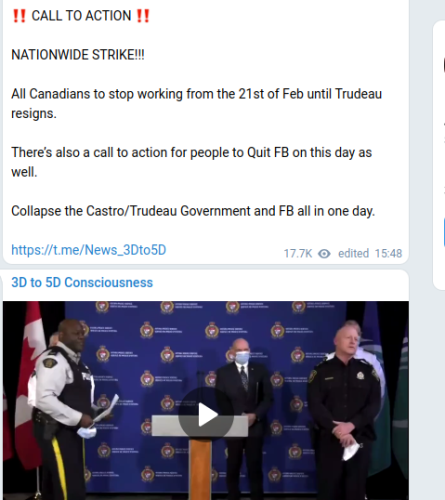The height and width of the screenshot is (500, 445).
Task: Click the Quit FB call to action paragraph
Action: tap(191, 162)
